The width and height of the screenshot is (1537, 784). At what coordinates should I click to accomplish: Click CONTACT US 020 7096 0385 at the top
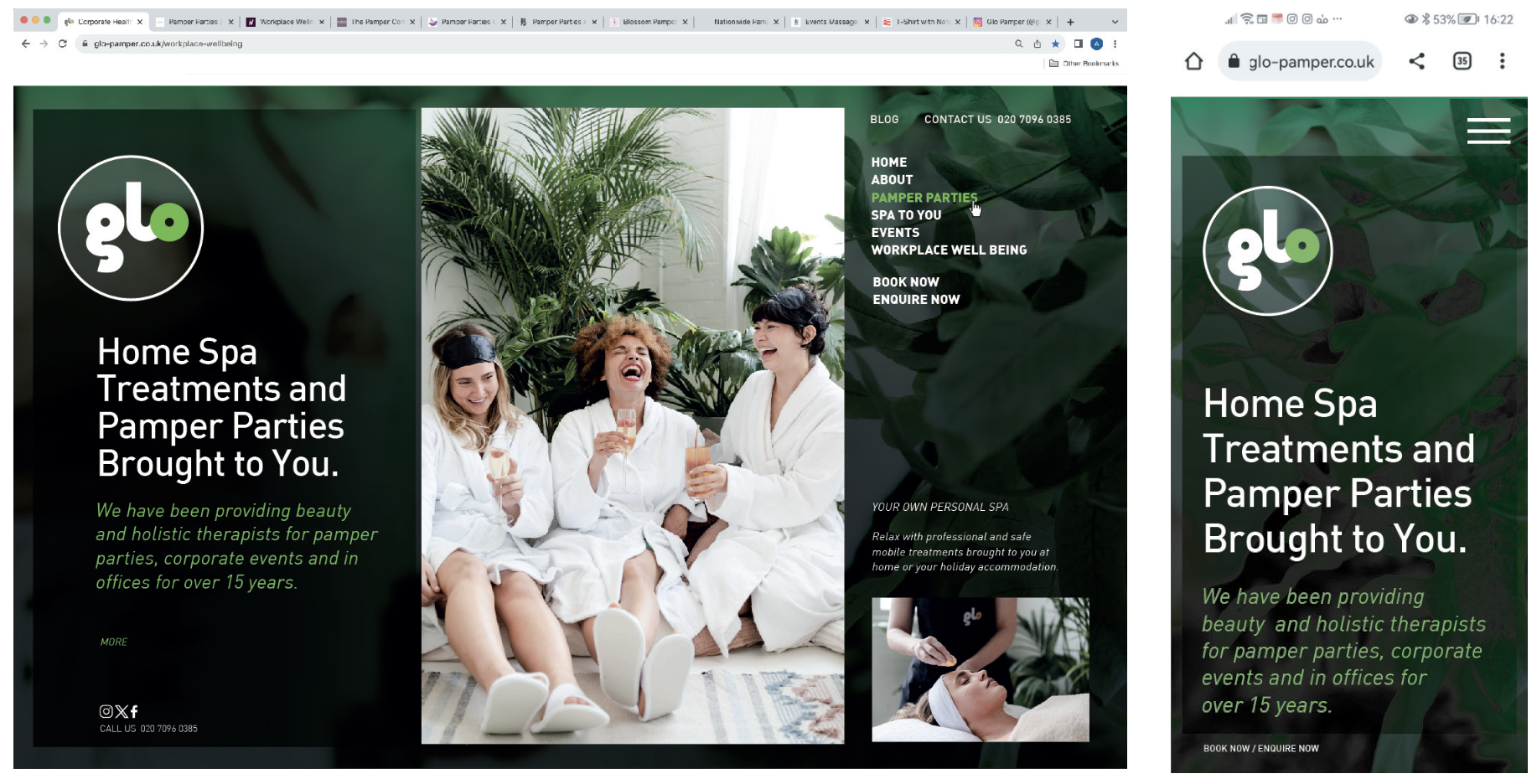click(x=997, y=120)
